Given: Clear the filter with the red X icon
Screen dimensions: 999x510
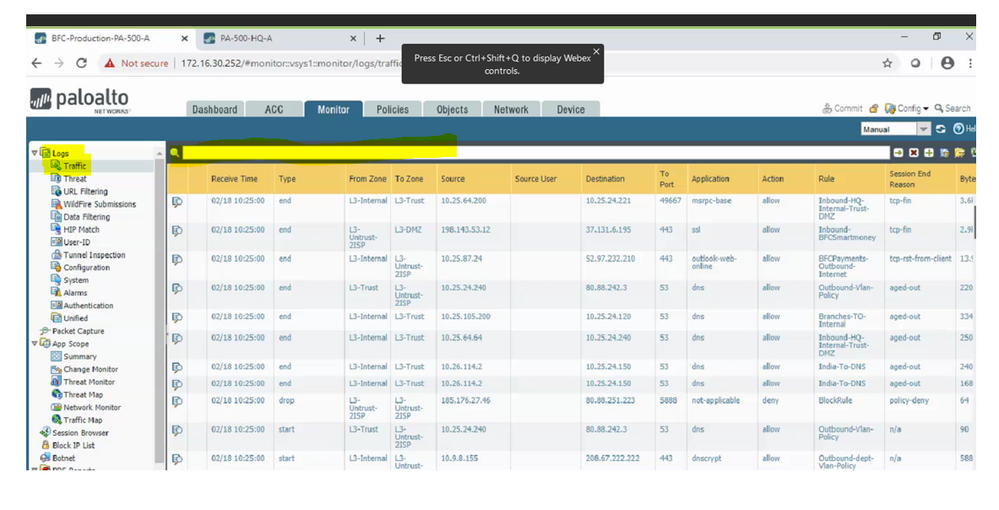Looking at the screenshot, I should pyautogui.click(x=914, y=153).
